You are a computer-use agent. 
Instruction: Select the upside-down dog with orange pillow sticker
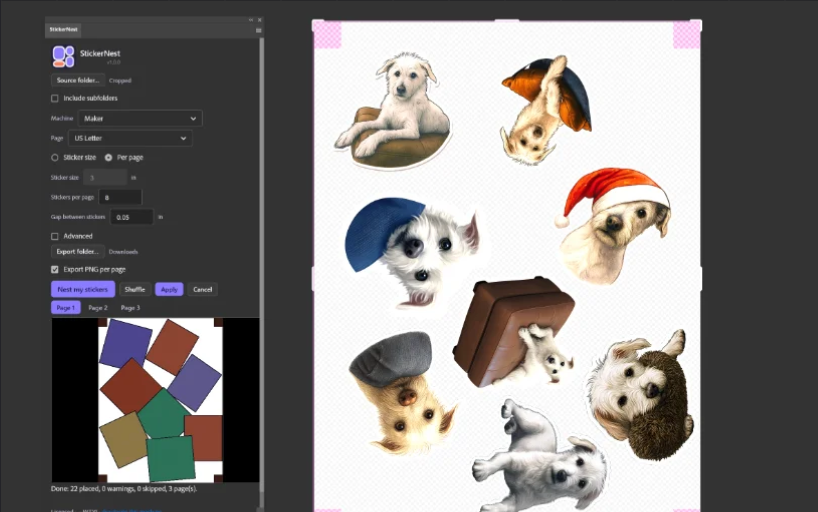[x=545, y=110]
